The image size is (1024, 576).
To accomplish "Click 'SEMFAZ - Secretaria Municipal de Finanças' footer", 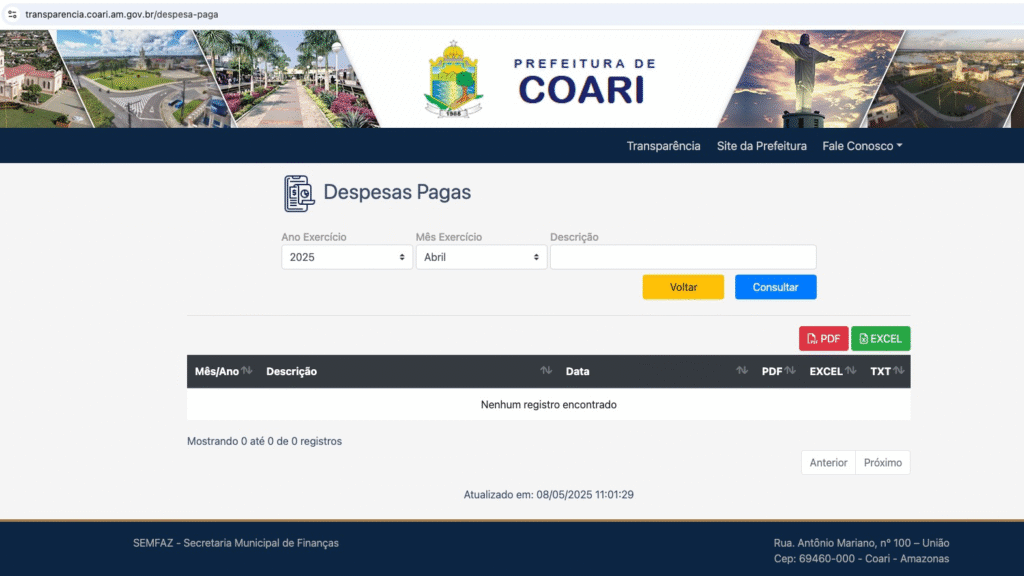I will (x=236, y=543).
